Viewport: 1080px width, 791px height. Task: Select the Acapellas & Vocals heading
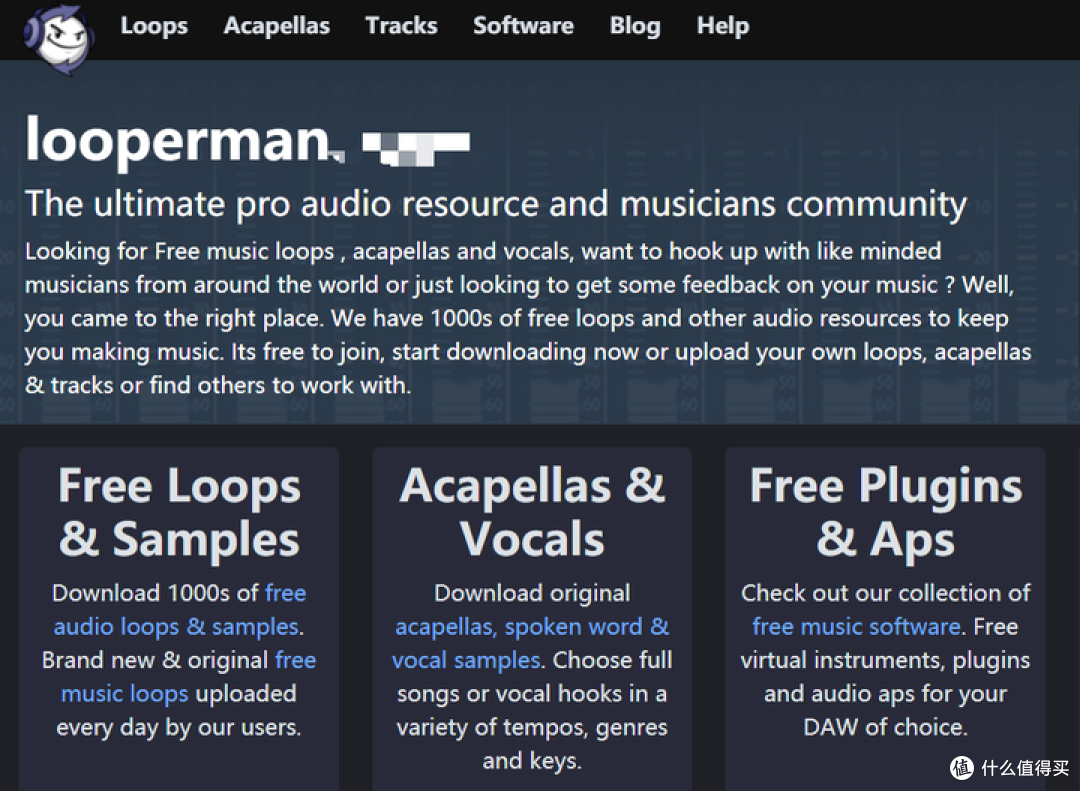coord(532,512)
